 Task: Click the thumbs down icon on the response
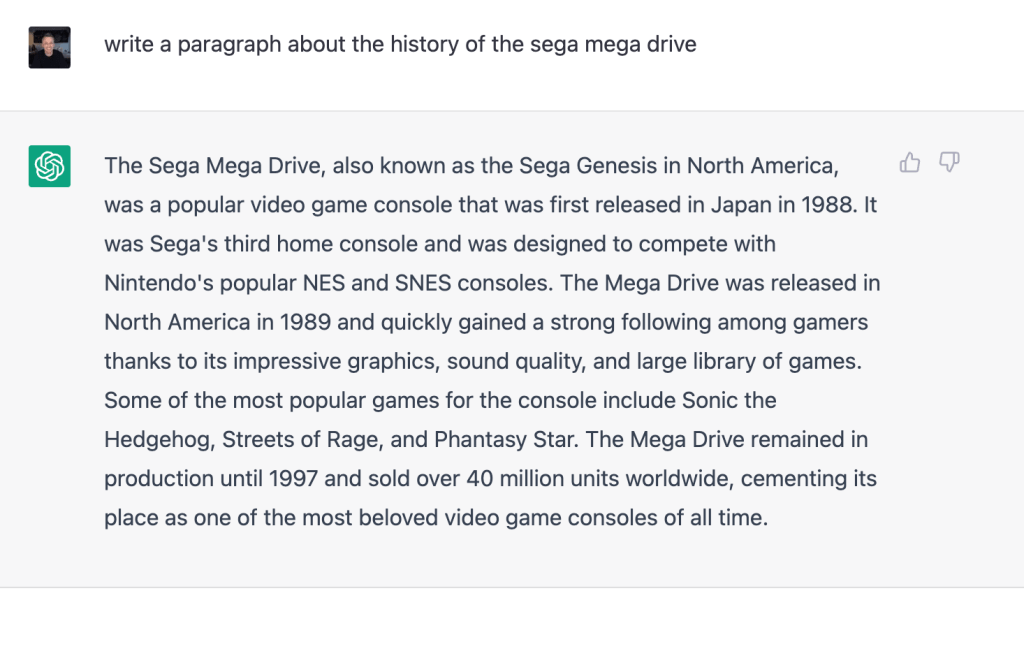click(x=949, y=163)
